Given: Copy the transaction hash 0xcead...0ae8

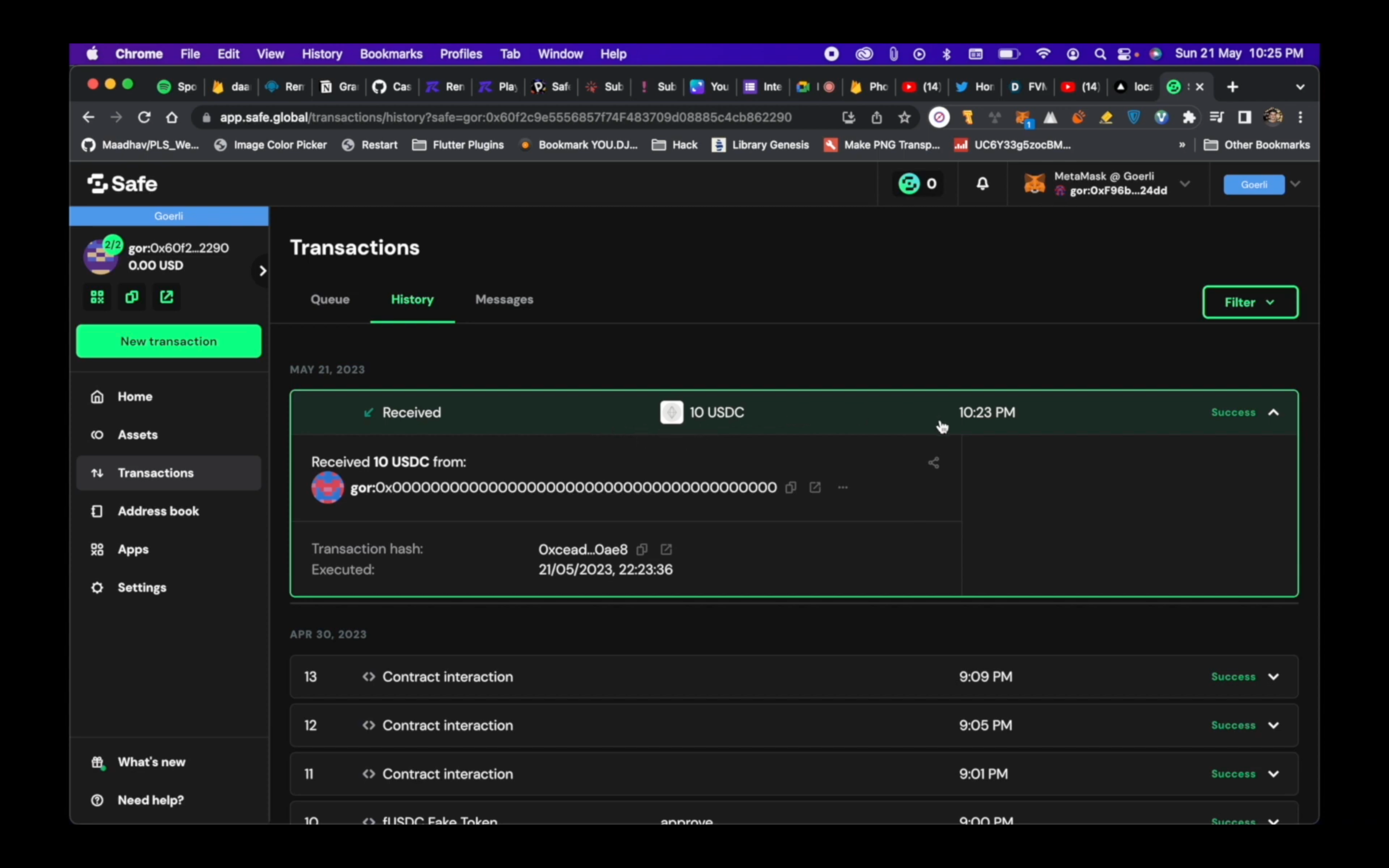Looking at the screenshot, I should click(642, 549).
